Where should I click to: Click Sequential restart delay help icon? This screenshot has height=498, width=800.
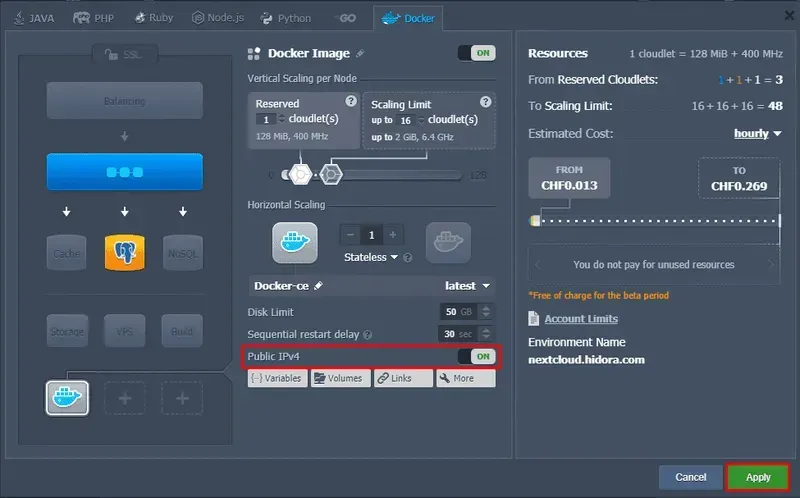[368, 335]
